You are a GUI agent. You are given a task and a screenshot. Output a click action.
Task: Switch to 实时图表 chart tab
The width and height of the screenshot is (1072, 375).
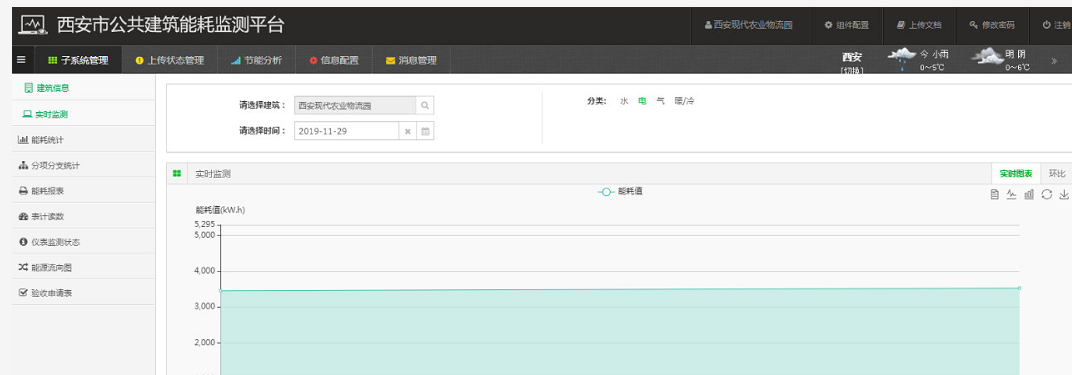click(x=1016, y=173)
